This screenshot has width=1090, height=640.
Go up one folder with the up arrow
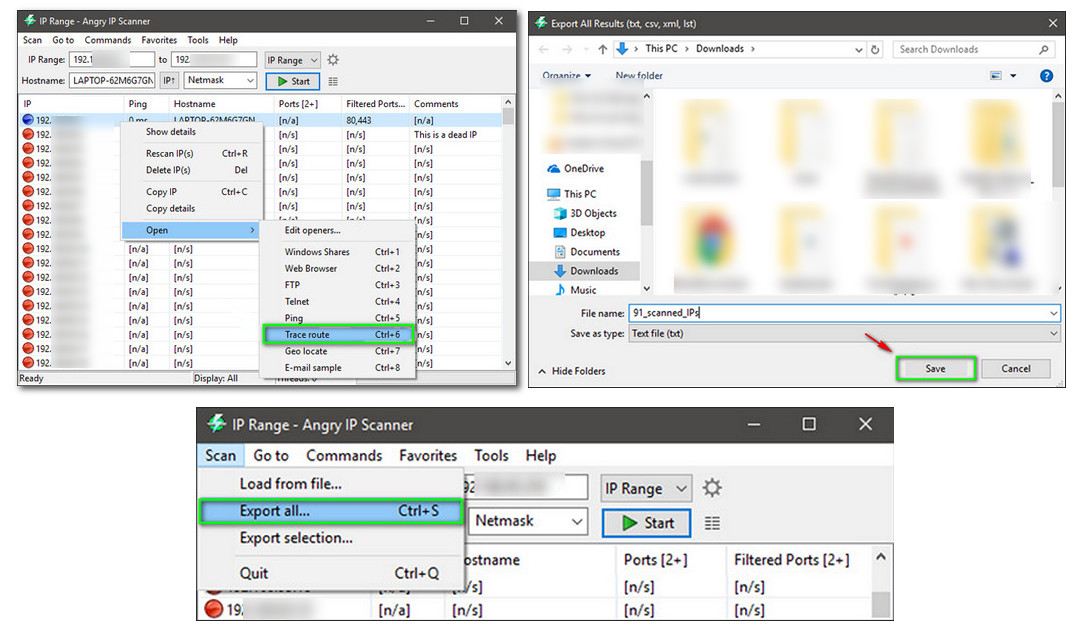point(603,49)
